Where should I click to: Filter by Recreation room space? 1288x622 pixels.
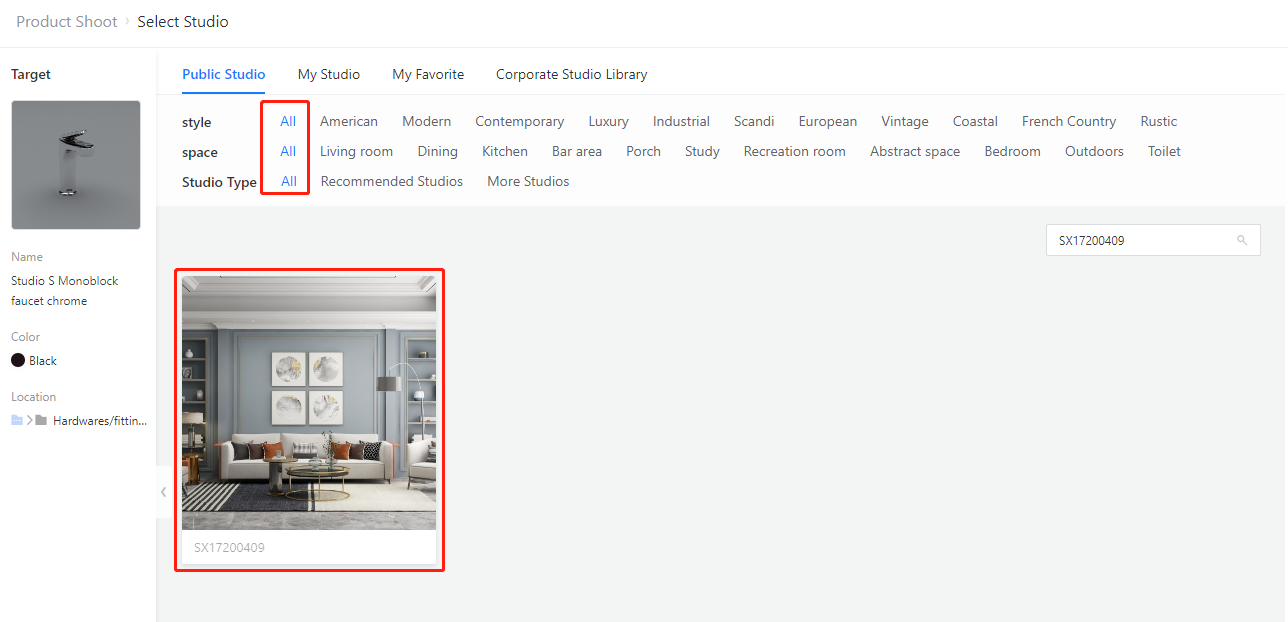pyautogui.click(x=795, y=151)
